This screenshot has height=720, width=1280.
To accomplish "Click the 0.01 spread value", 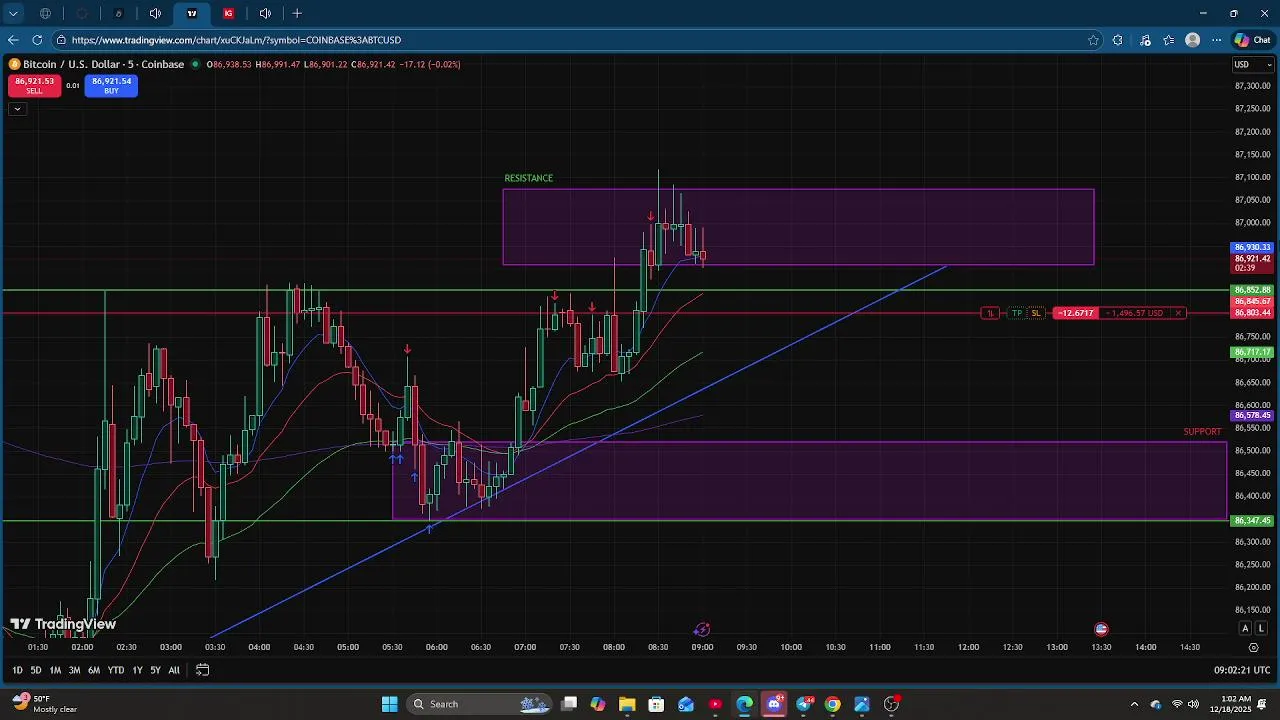I will (73, 86).
